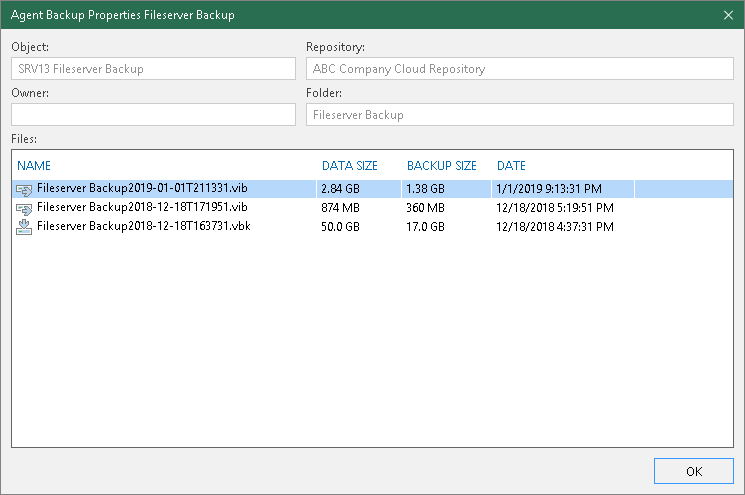
Task: Sort files by the BACKUP SIZE column
Action: point(441,166)
